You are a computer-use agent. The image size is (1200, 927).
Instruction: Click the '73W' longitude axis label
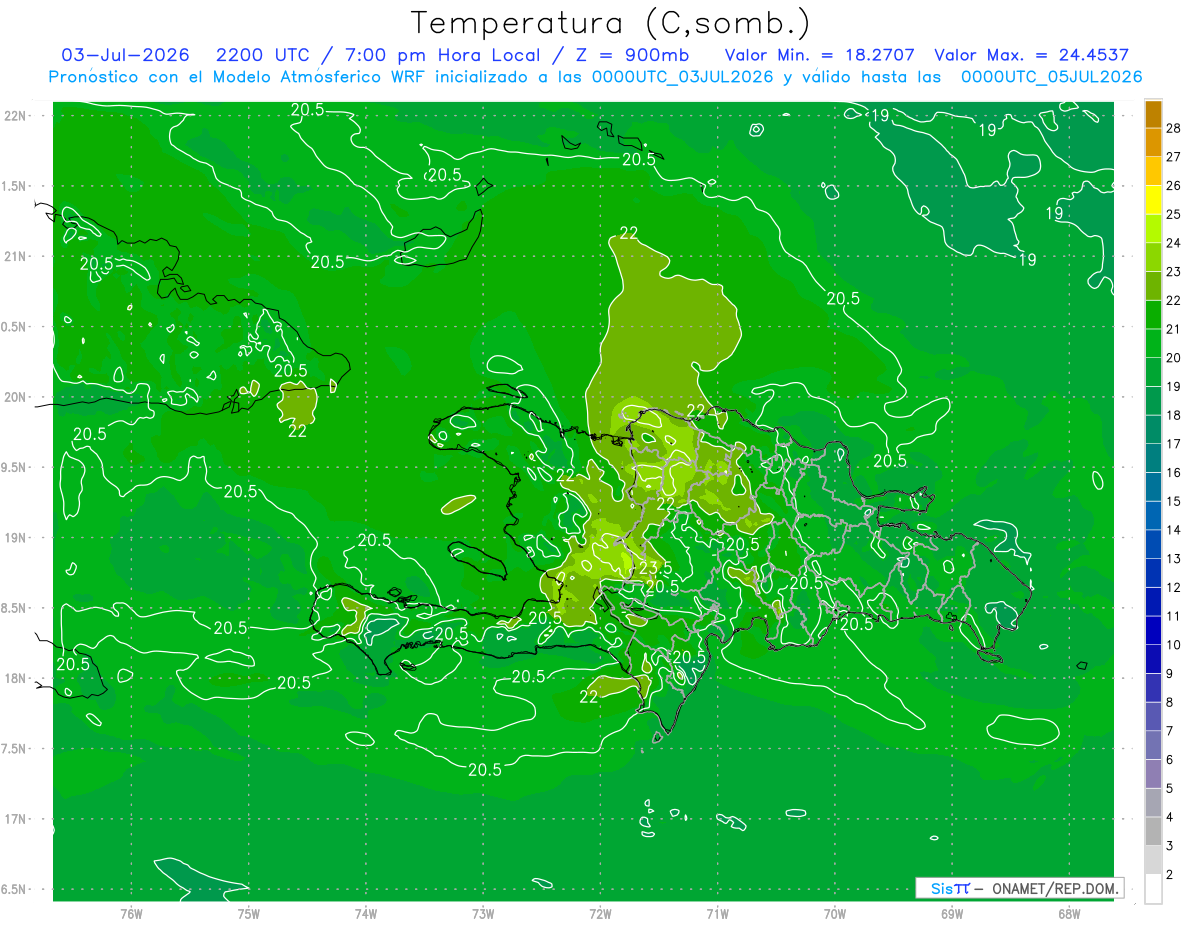point(483,914)
